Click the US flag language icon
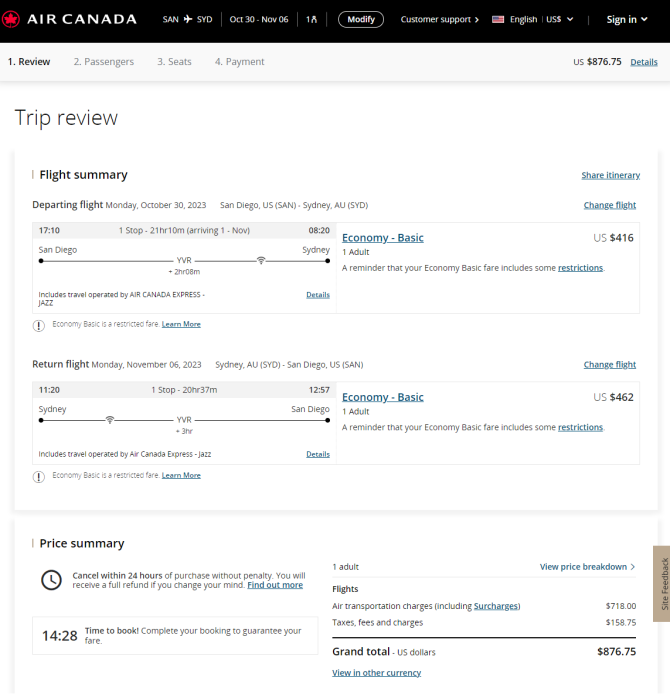The width and height of the screenshot is (670, 694). tap(498, 19)
